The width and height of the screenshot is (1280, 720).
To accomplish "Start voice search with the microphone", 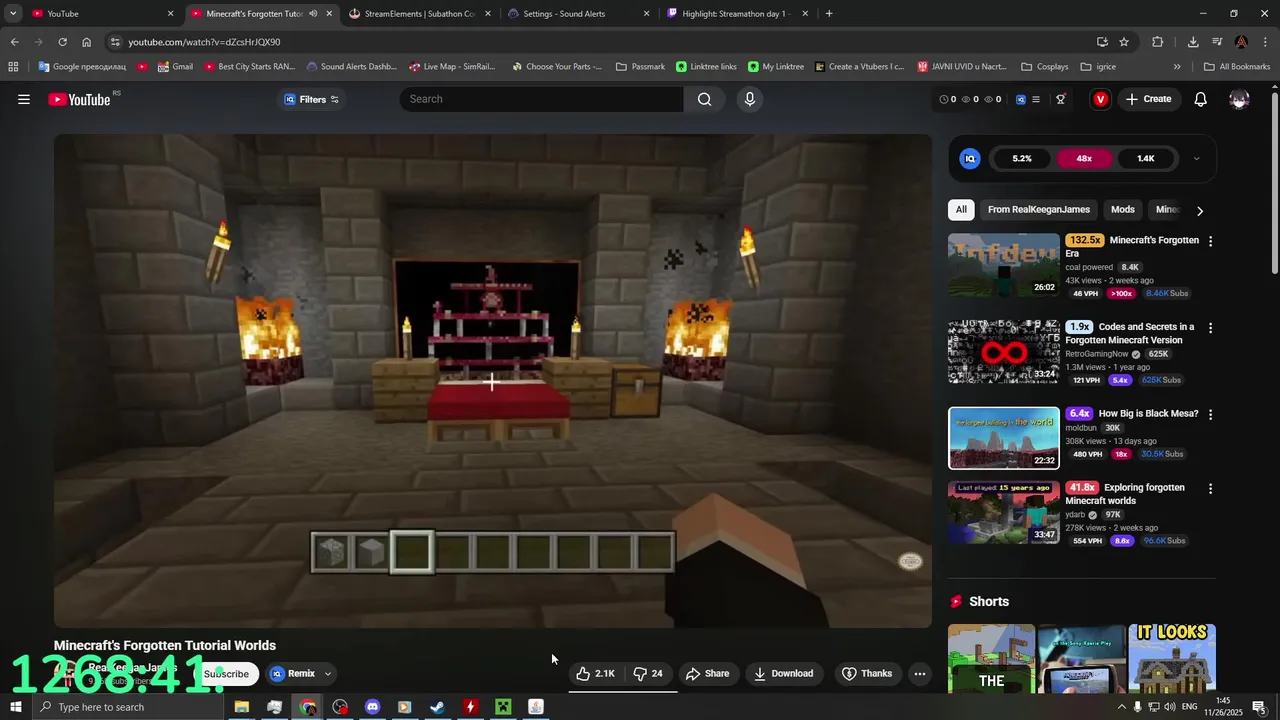I will (x=749, y=99).
